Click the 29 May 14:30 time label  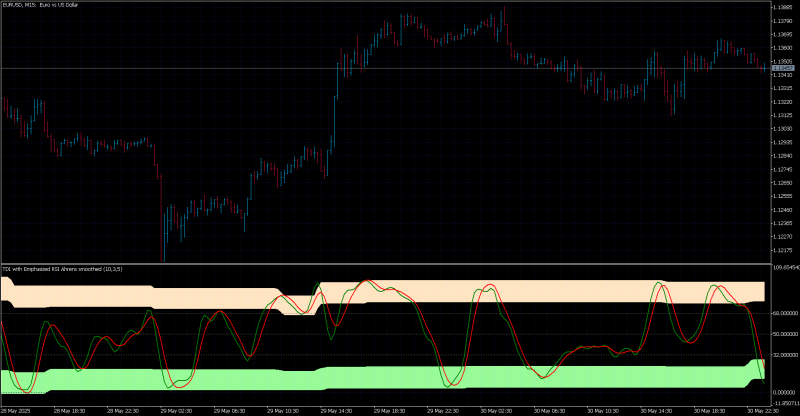click(336, 411)
